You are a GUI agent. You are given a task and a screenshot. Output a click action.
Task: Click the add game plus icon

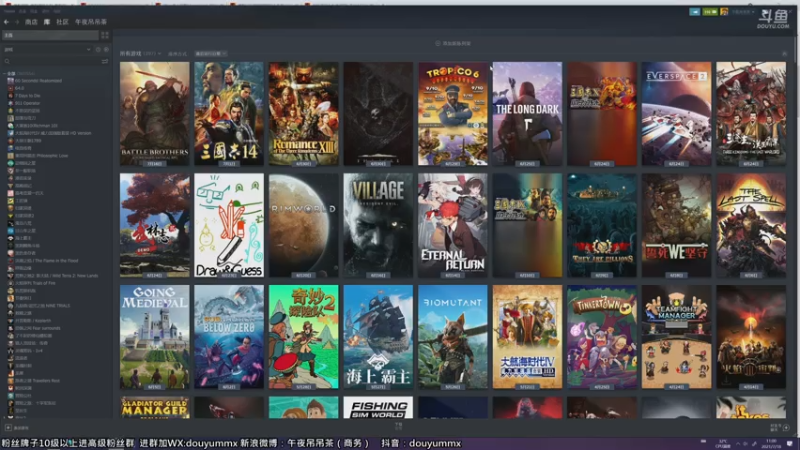pyautogui.click(x=8, y=428)
